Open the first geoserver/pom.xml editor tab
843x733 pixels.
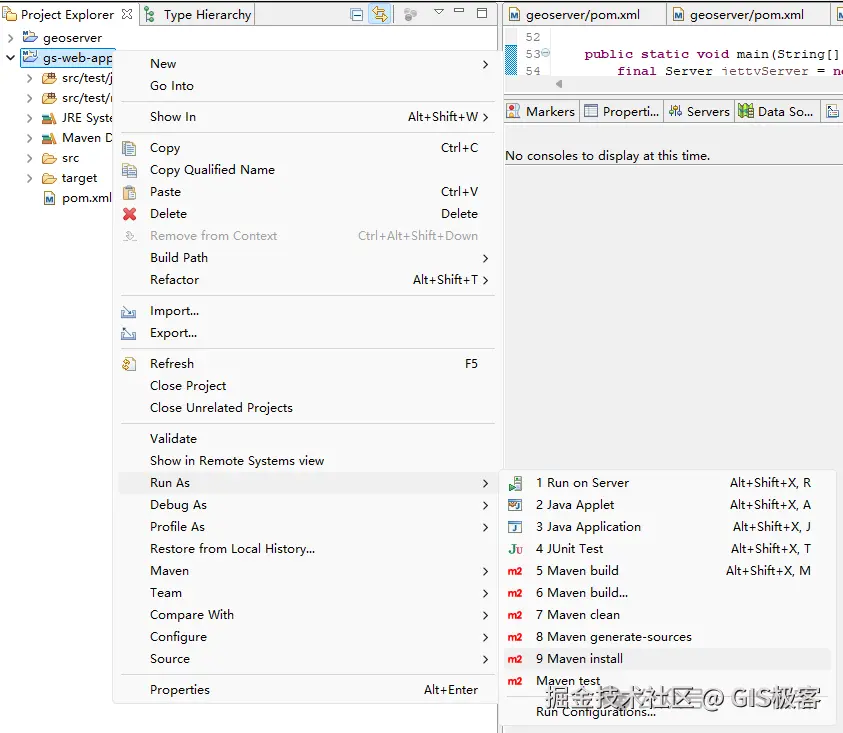[x=584, y=15]
